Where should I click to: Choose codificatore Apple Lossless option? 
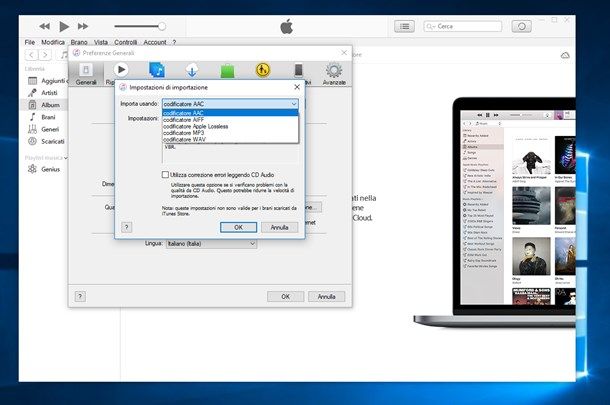pos(230,126)
